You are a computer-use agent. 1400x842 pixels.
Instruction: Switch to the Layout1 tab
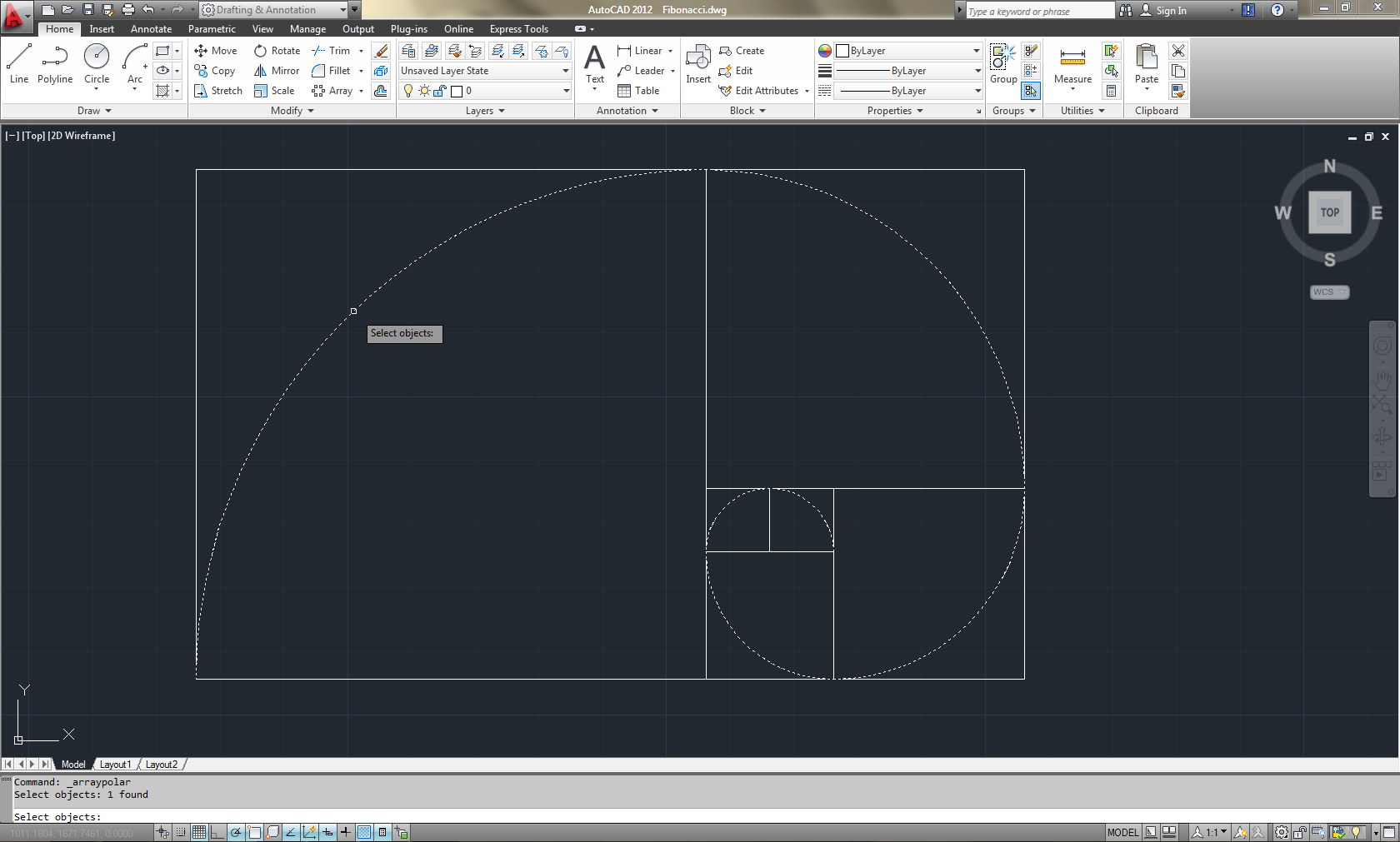click(115, 764)
